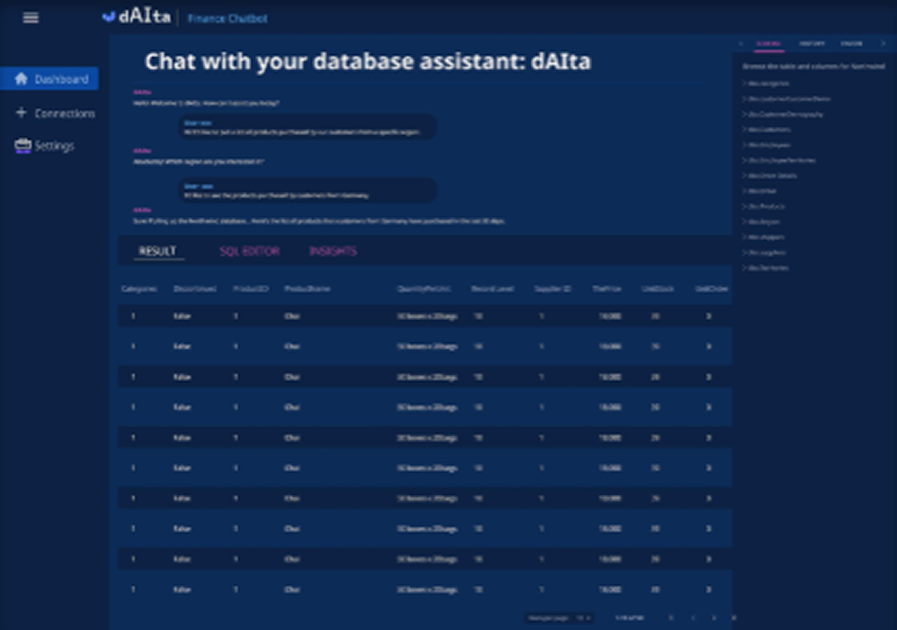Expand the dbo.Territories table
Screen dimensions: 897x630
coord(765,268)
